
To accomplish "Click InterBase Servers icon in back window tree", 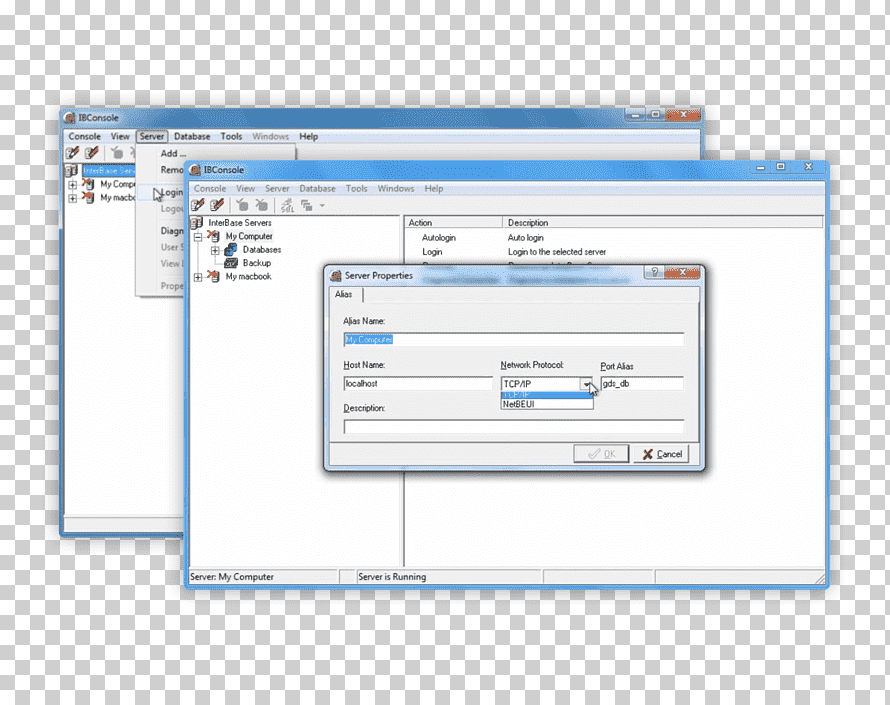I will 72,170.
